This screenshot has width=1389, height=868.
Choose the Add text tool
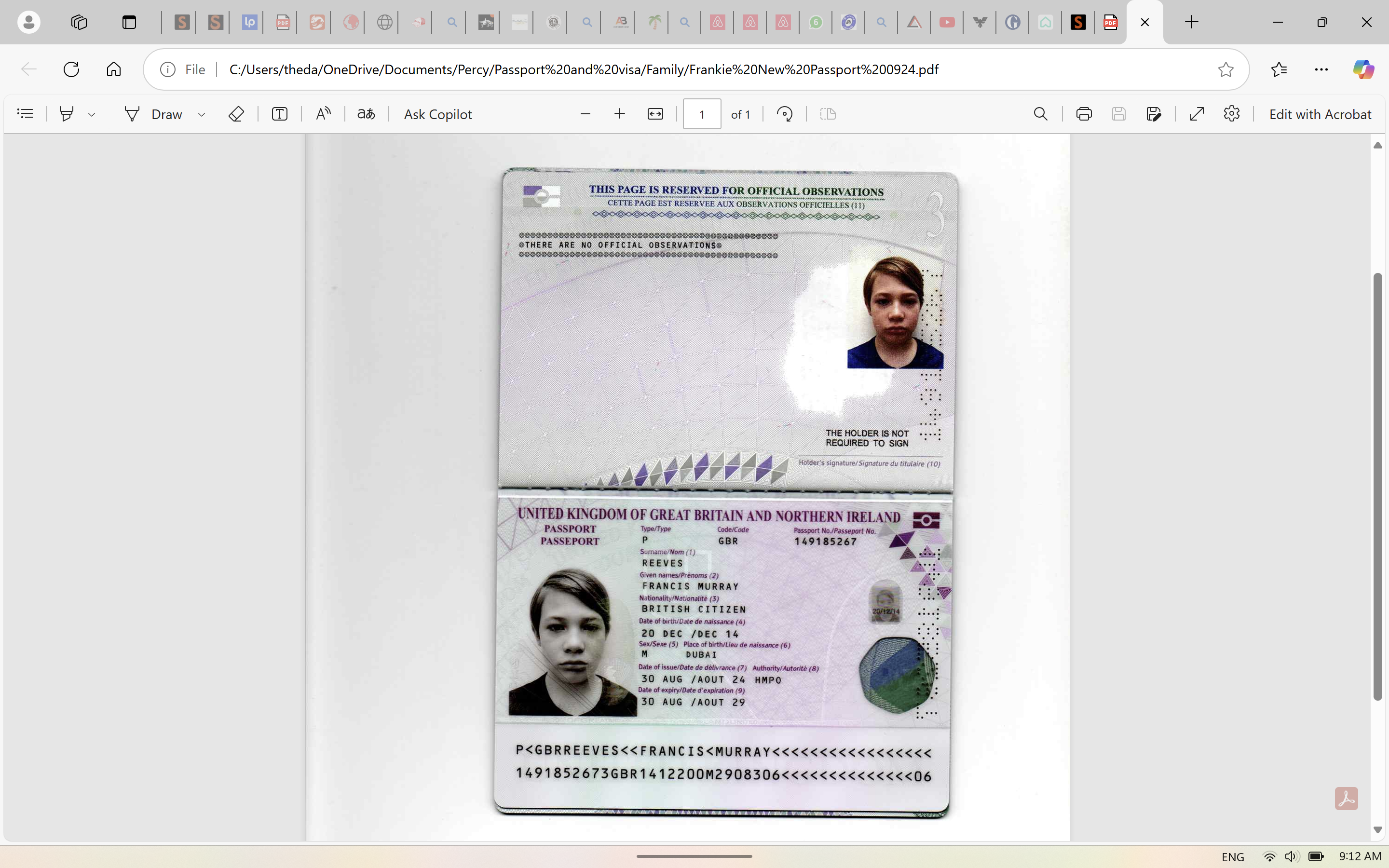point(280,114)
